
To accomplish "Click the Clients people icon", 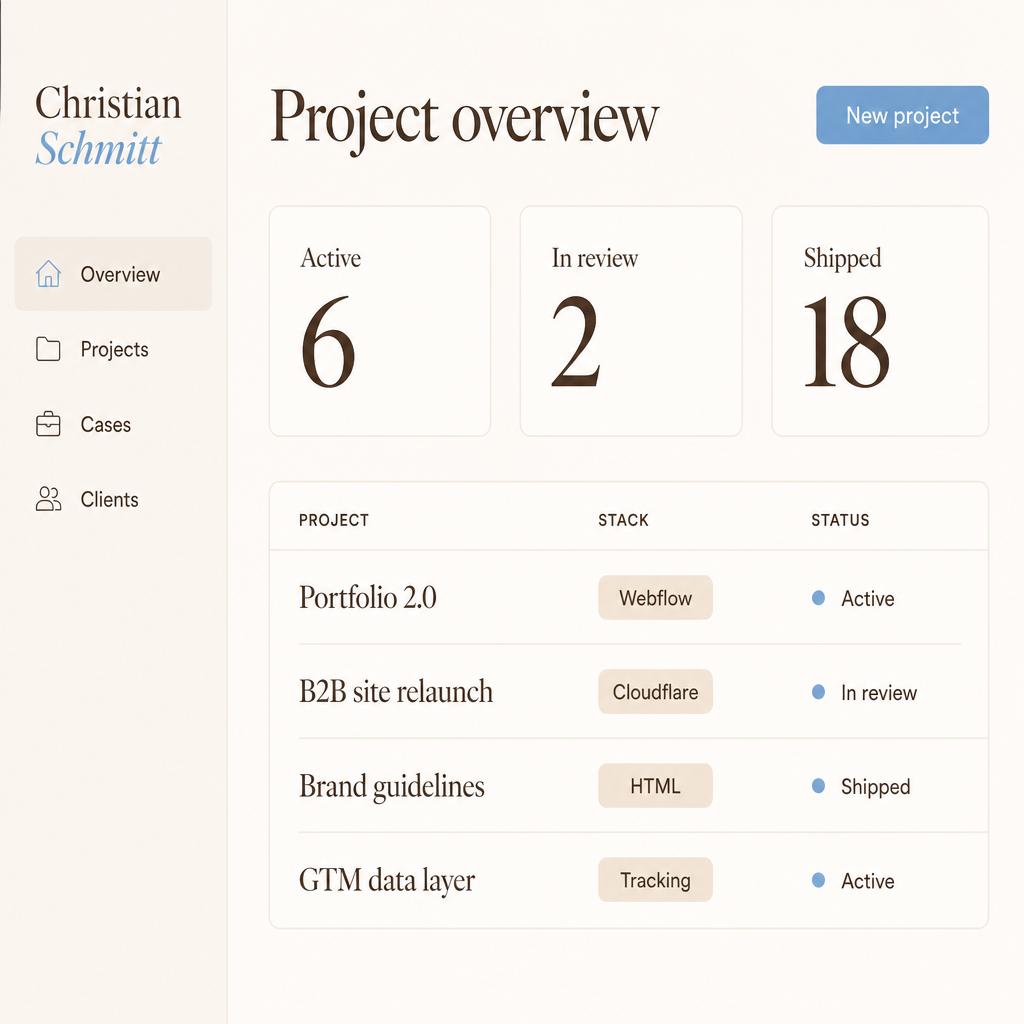I will coord(48,499).
